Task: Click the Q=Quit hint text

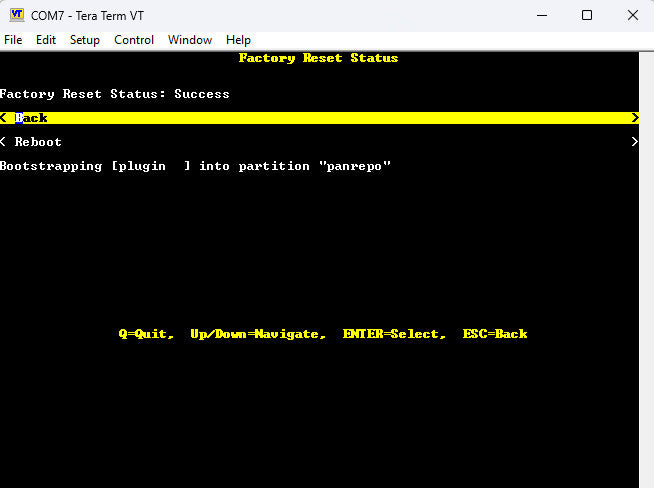Action: [146, 334]
